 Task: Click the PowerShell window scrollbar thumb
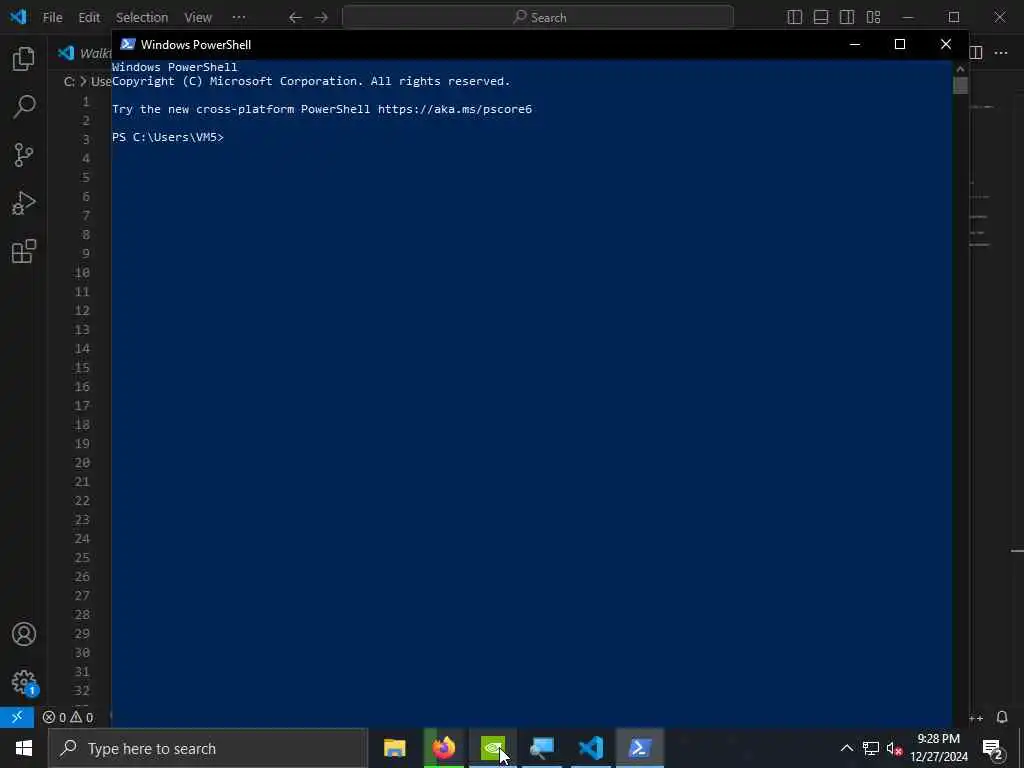[960, 86]
